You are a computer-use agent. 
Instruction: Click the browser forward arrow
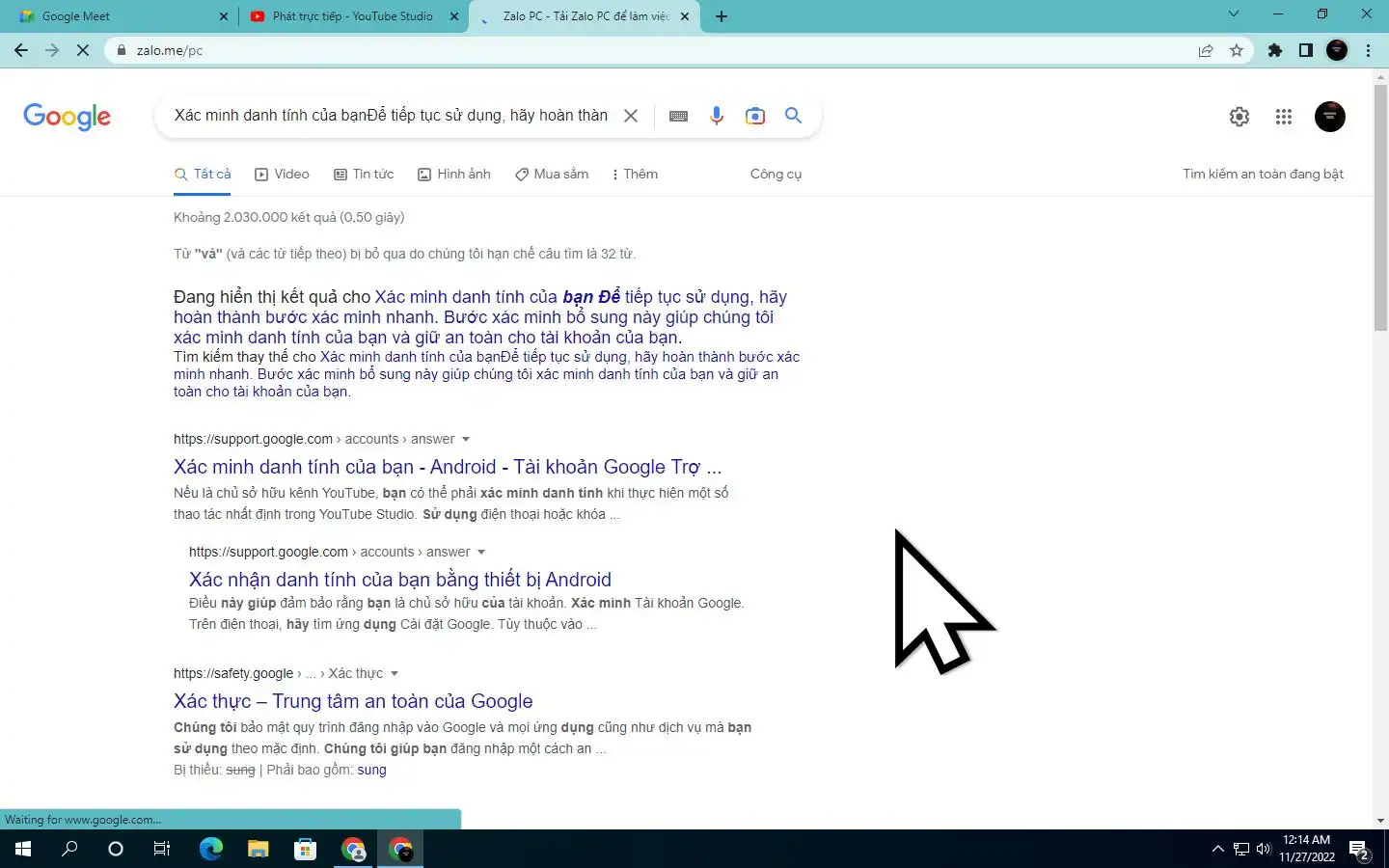point(52,50)
